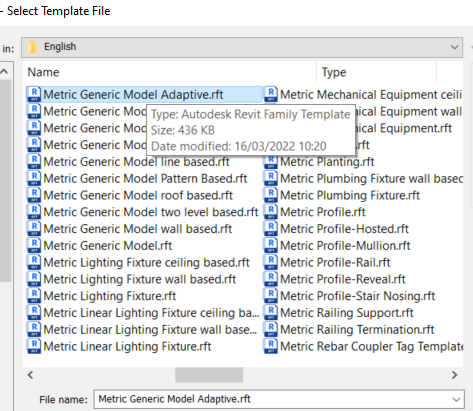Select Metric Generic Model roof based.rft

pos(138,195)
